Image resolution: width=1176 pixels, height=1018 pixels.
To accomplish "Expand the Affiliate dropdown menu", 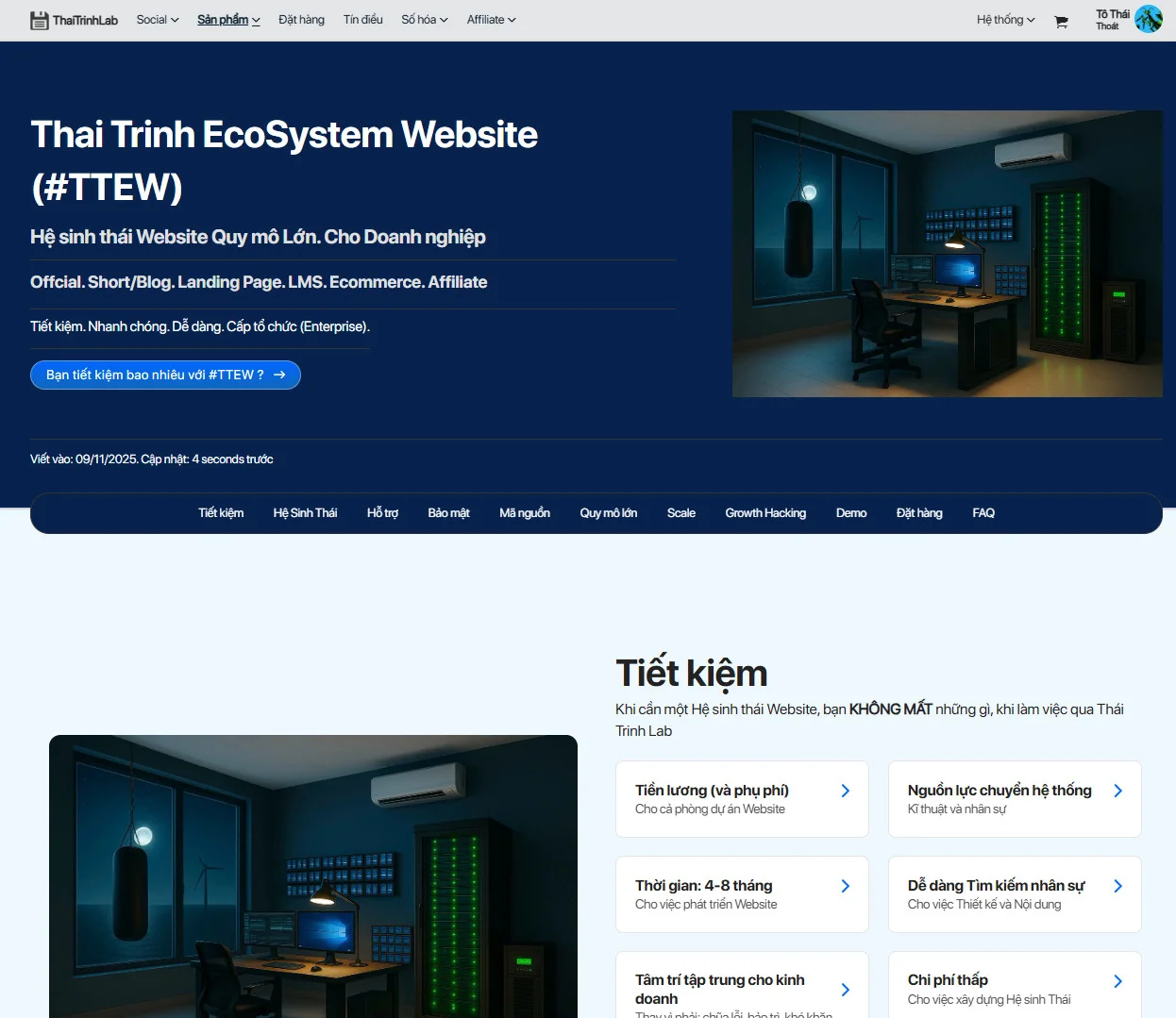I will (x=492, y=20).
